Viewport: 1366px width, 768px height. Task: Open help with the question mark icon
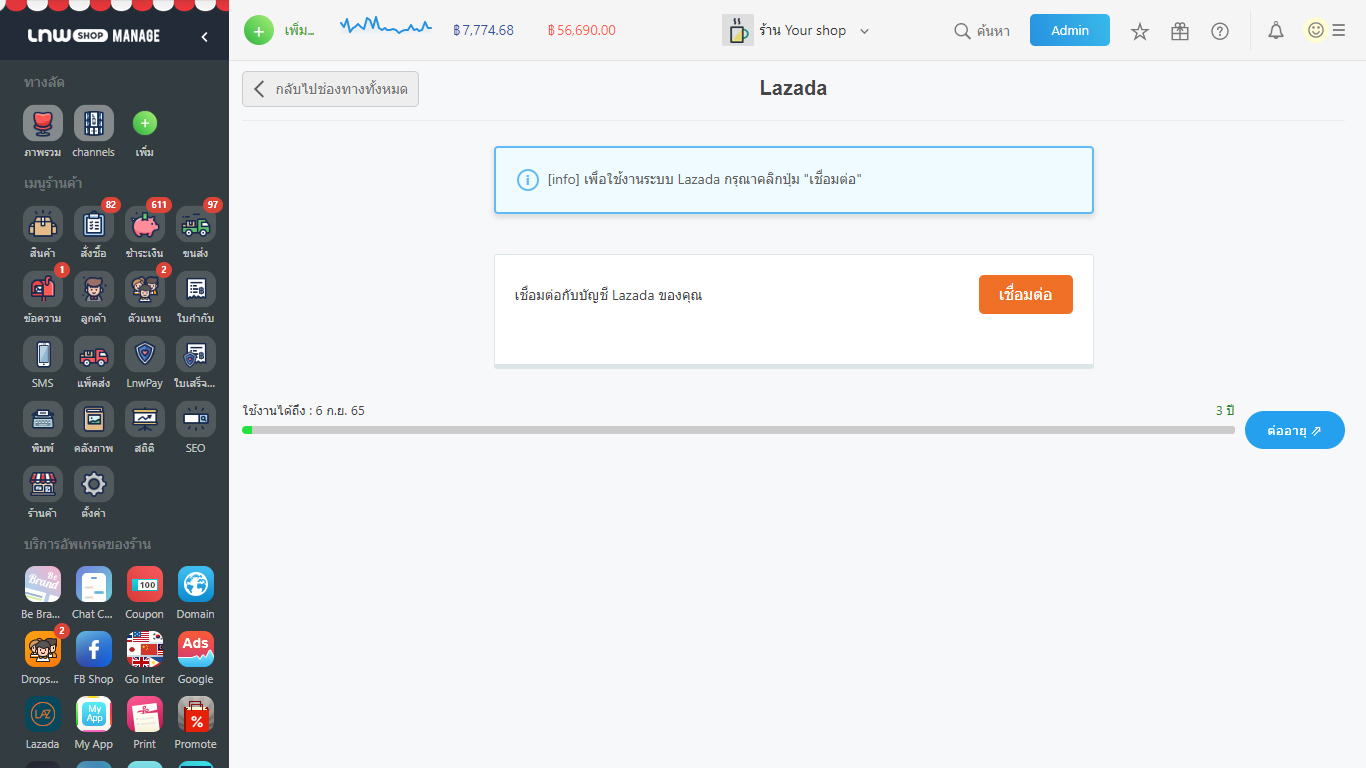click(x=1220, y=31)
